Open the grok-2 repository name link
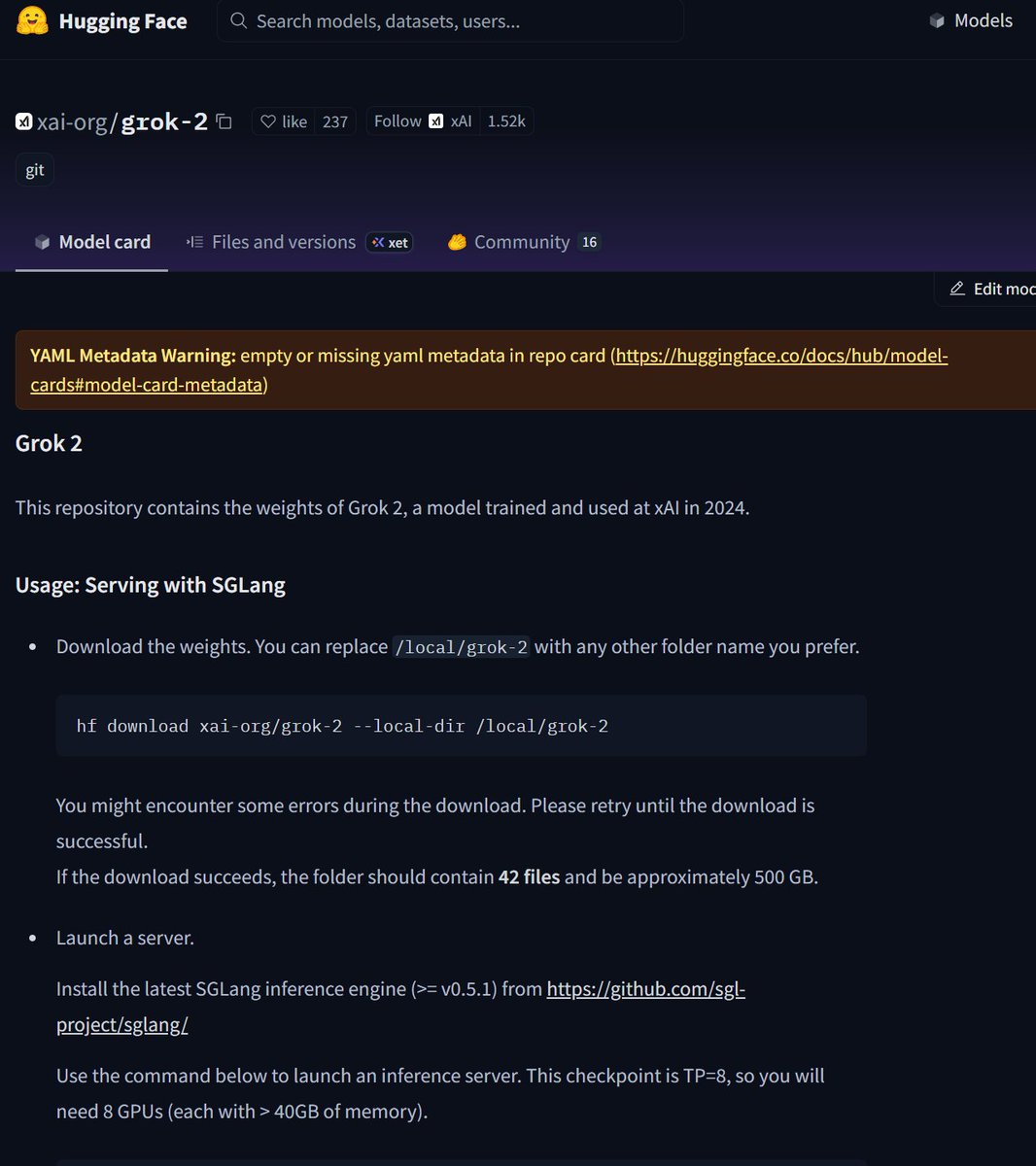Screen dimensions: 1036x1166 point(164,121)
